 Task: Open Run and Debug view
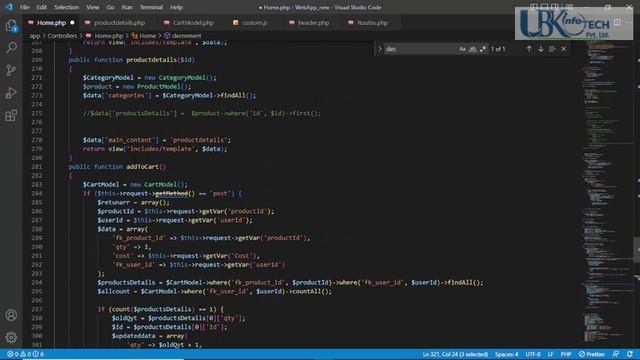(11, 93)
